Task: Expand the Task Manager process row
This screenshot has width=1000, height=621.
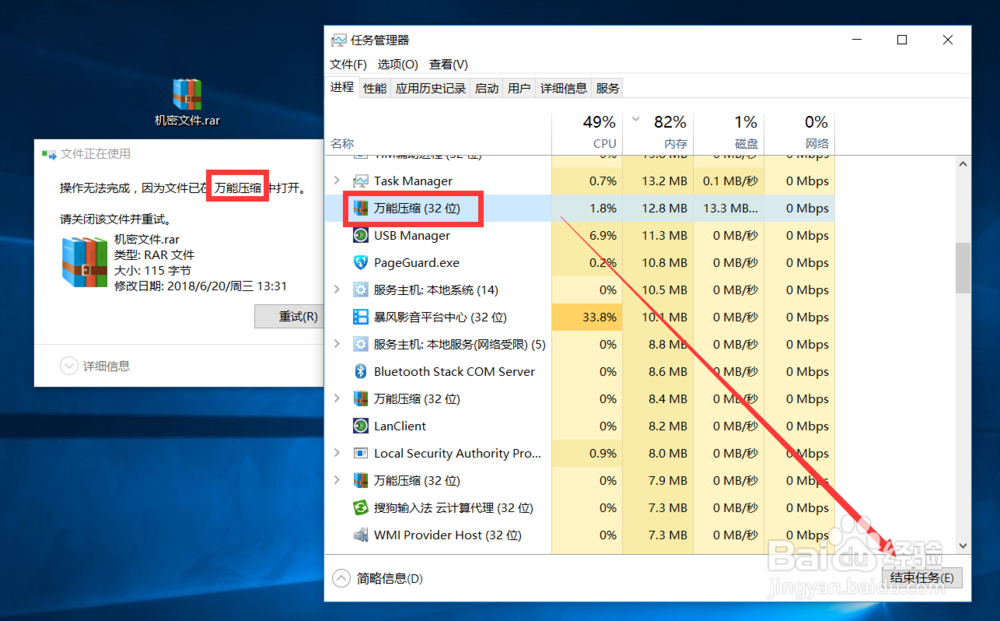Action: (337, 181)
